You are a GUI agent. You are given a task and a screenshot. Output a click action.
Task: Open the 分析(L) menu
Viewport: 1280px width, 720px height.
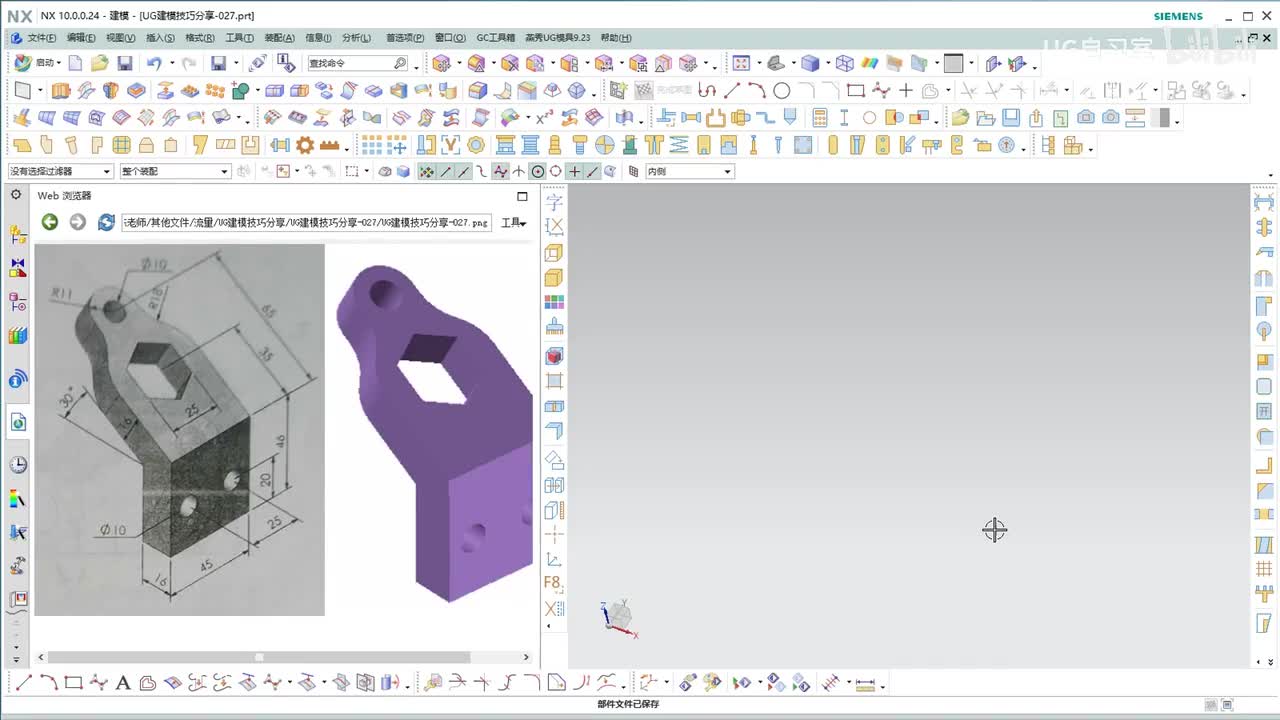pos(356,38)
